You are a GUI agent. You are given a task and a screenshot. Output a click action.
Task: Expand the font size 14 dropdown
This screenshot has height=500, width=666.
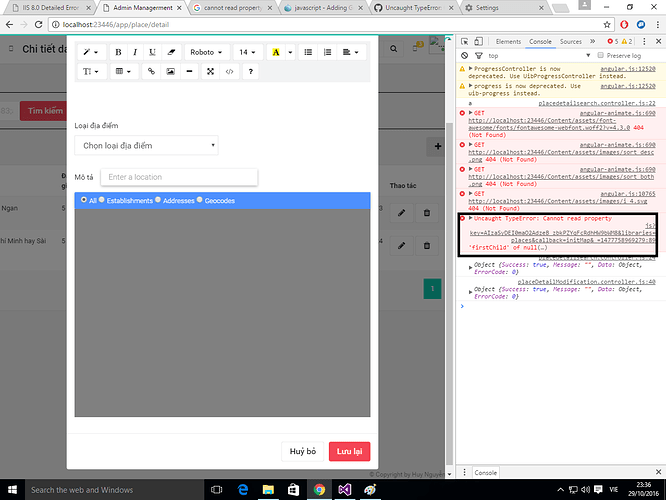tap(247, 52)
